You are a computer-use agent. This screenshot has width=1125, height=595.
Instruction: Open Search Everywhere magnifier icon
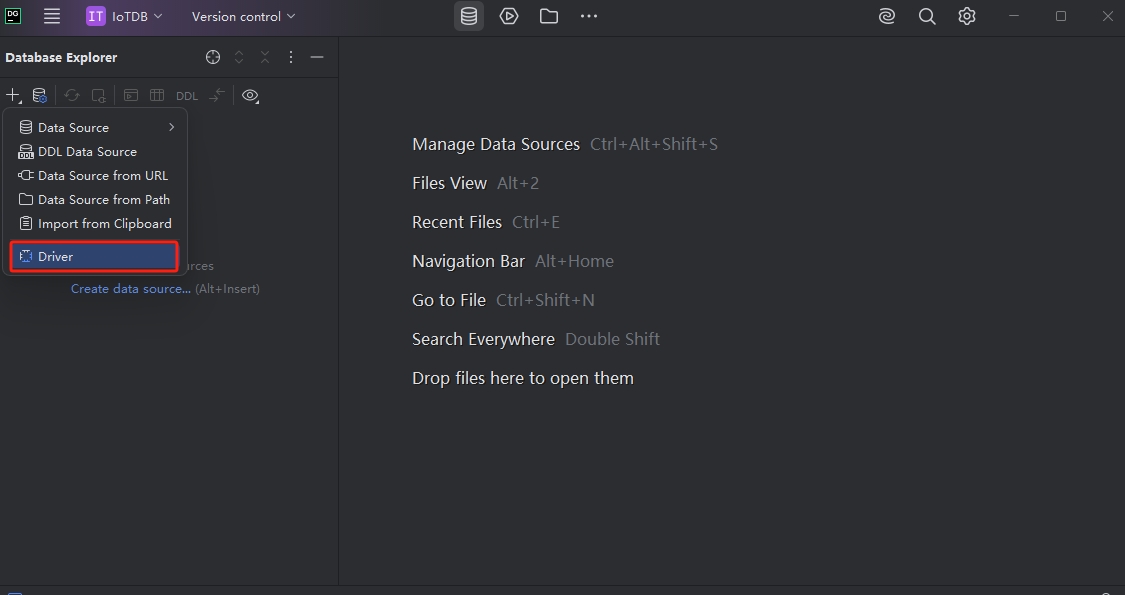[x=927, y=16]
